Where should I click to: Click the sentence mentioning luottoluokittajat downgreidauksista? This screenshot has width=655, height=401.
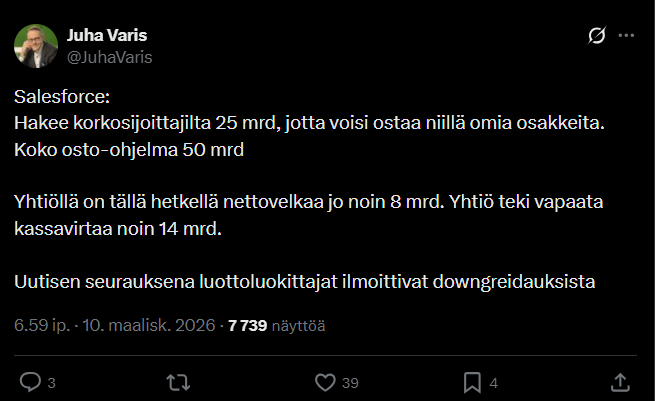click(x=305, y=281)
